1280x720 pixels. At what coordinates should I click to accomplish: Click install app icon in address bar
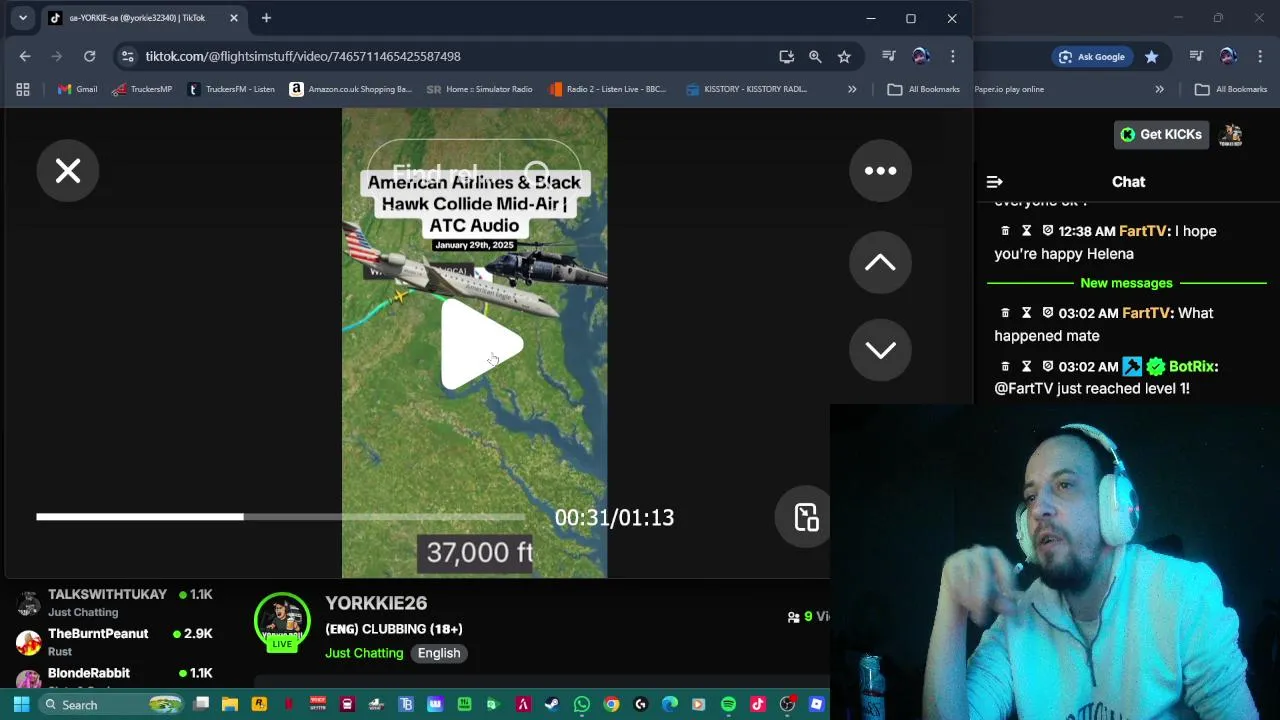pyautogui.click(x=787, y=56)
